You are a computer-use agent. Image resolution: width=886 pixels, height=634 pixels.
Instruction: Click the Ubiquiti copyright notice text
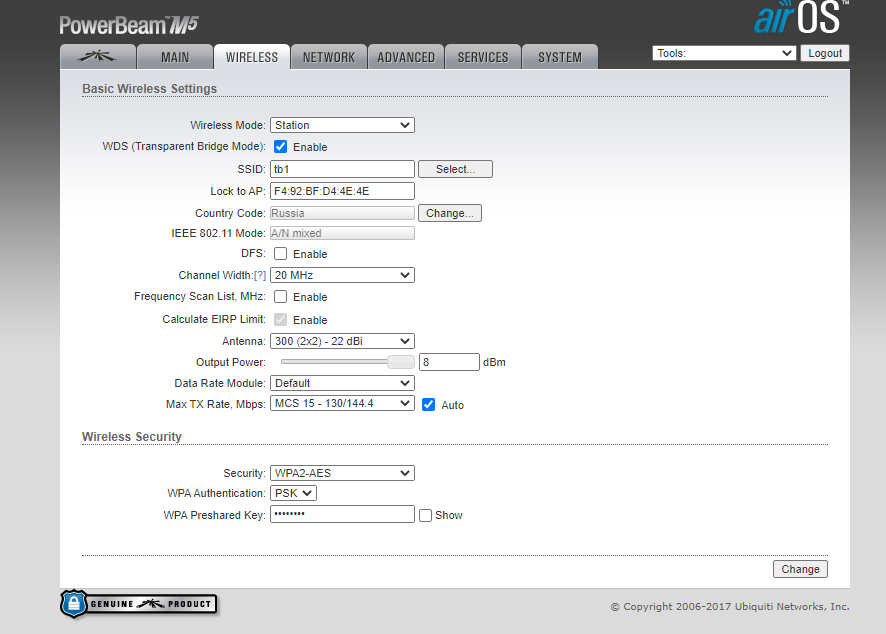pos(729,606)
